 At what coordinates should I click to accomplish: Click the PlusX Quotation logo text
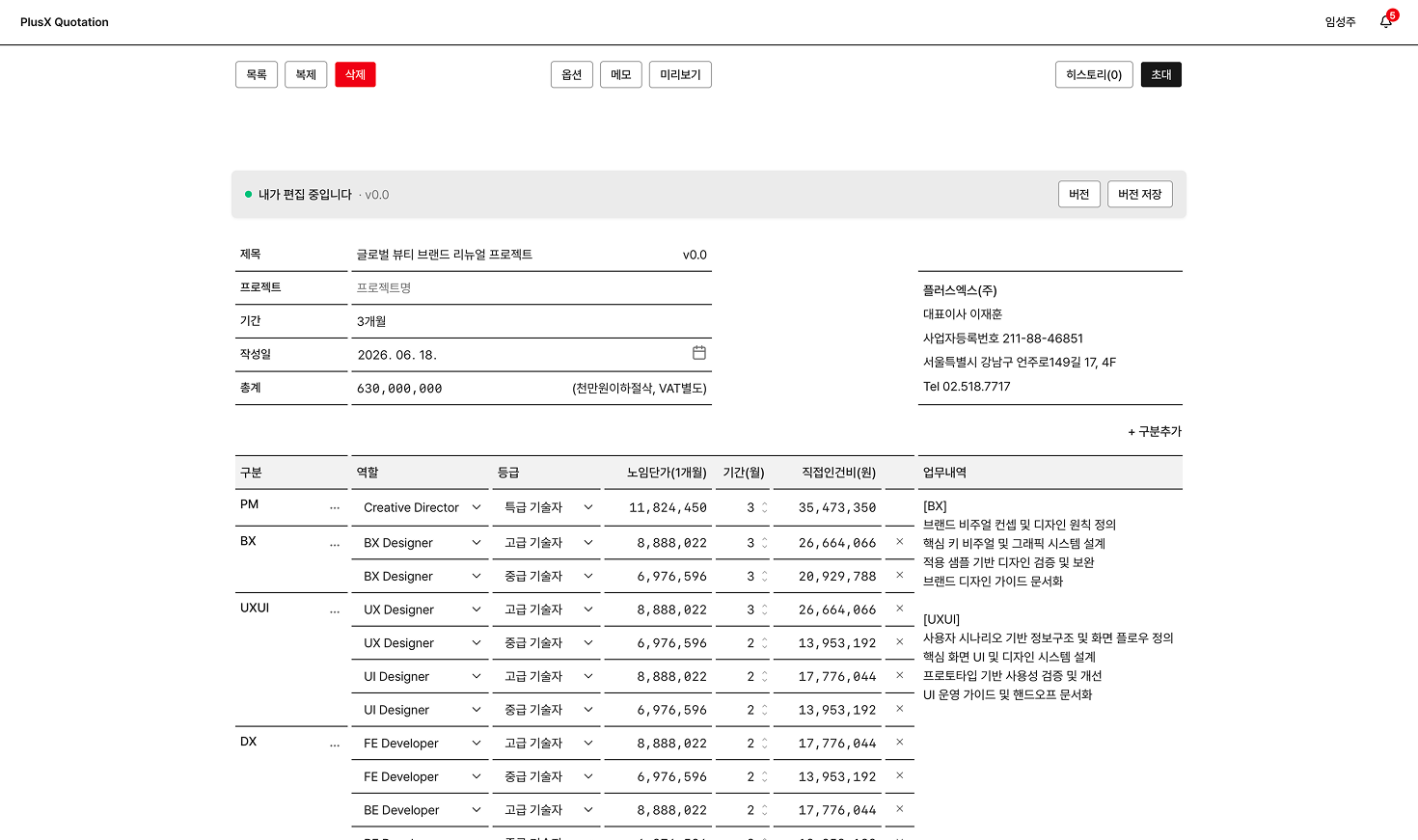65,22
